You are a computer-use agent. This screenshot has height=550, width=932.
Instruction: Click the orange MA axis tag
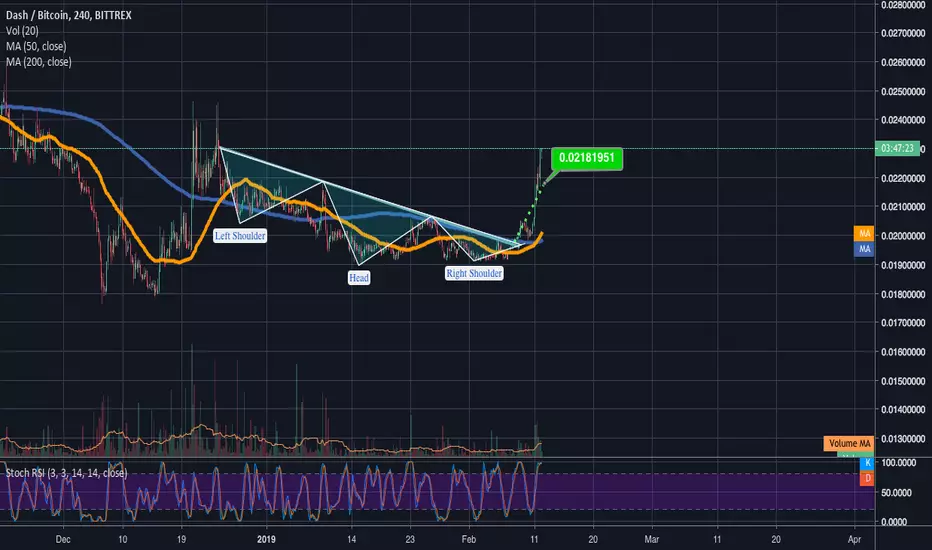(x=864, y=234)
